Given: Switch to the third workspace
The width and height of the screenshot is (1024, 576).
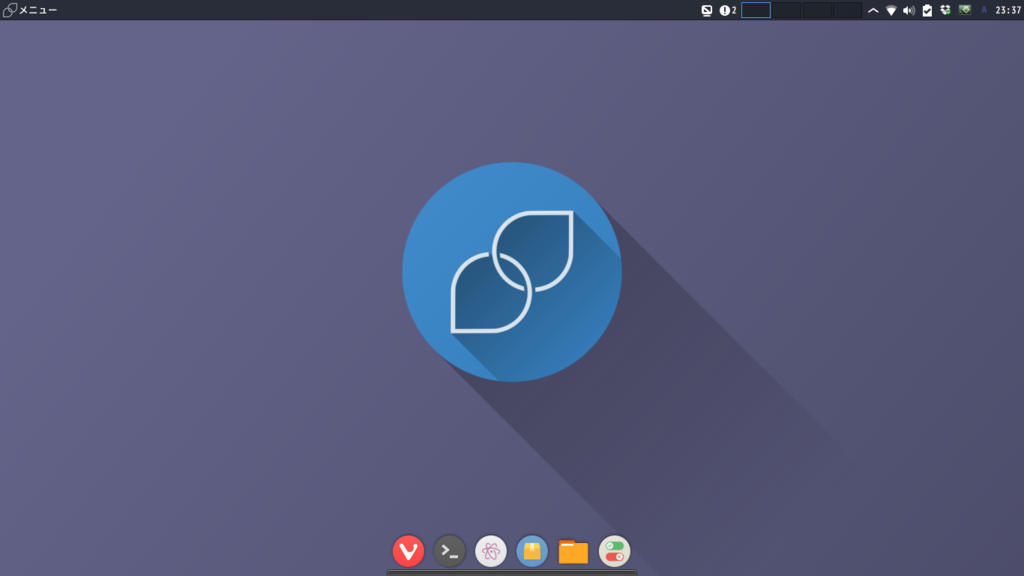Looking at the screenshot, I should 816,10.
